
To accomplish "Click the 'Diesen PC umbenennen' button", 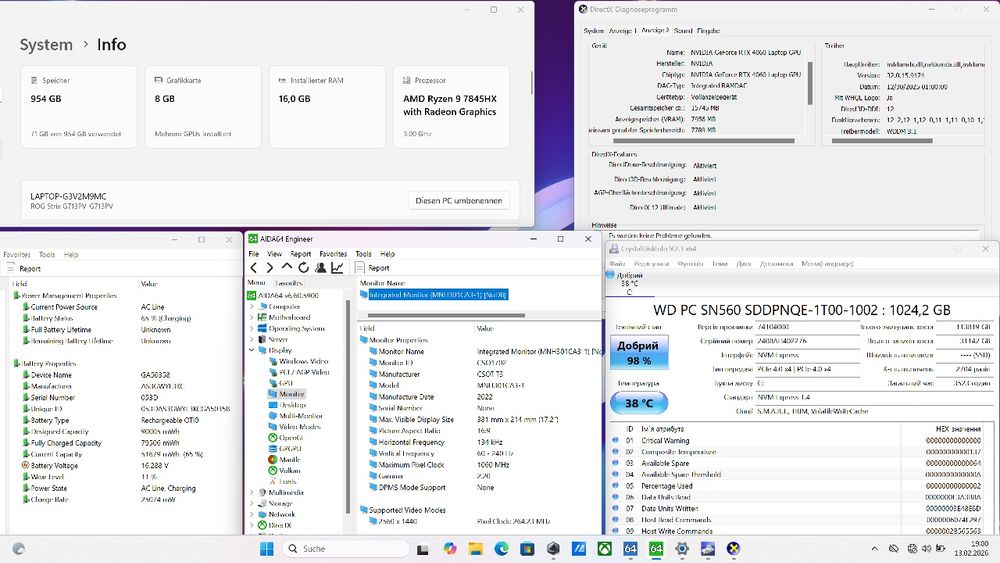I will (461, 200).
